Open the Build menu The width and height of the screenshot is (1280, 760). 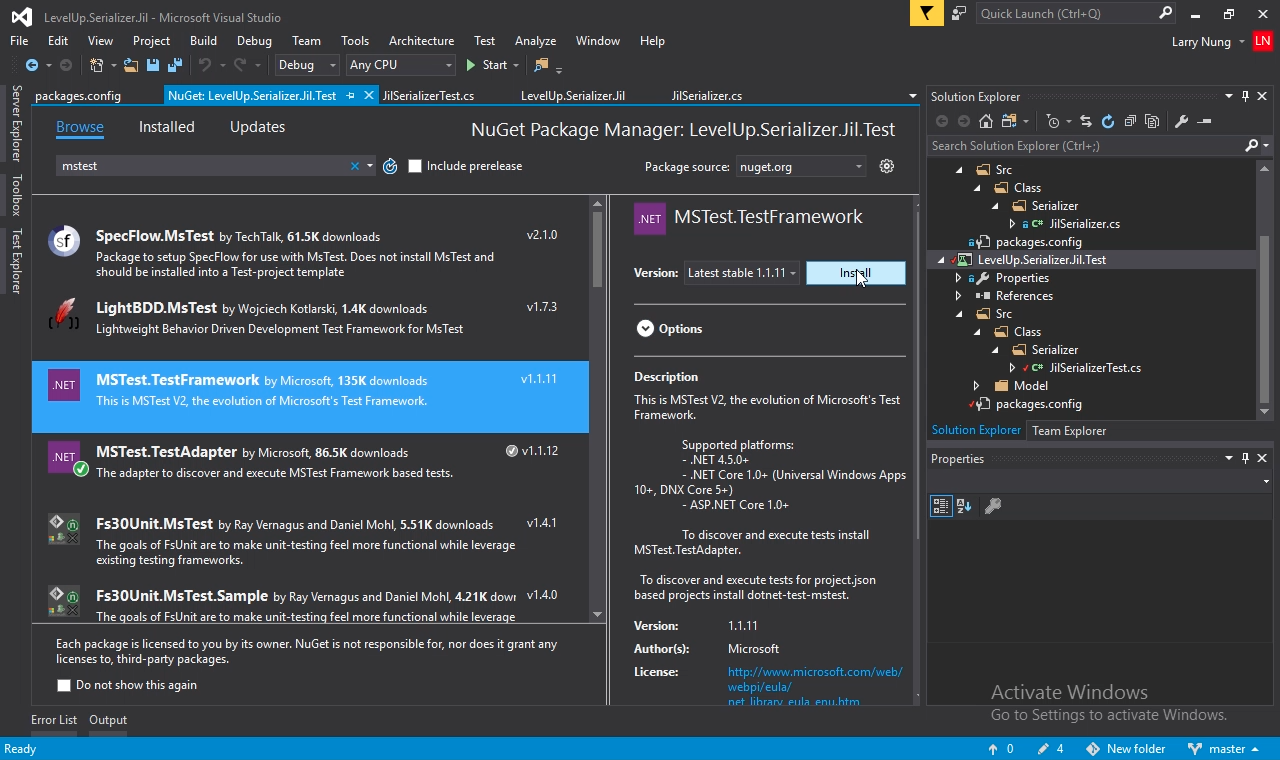203,41
